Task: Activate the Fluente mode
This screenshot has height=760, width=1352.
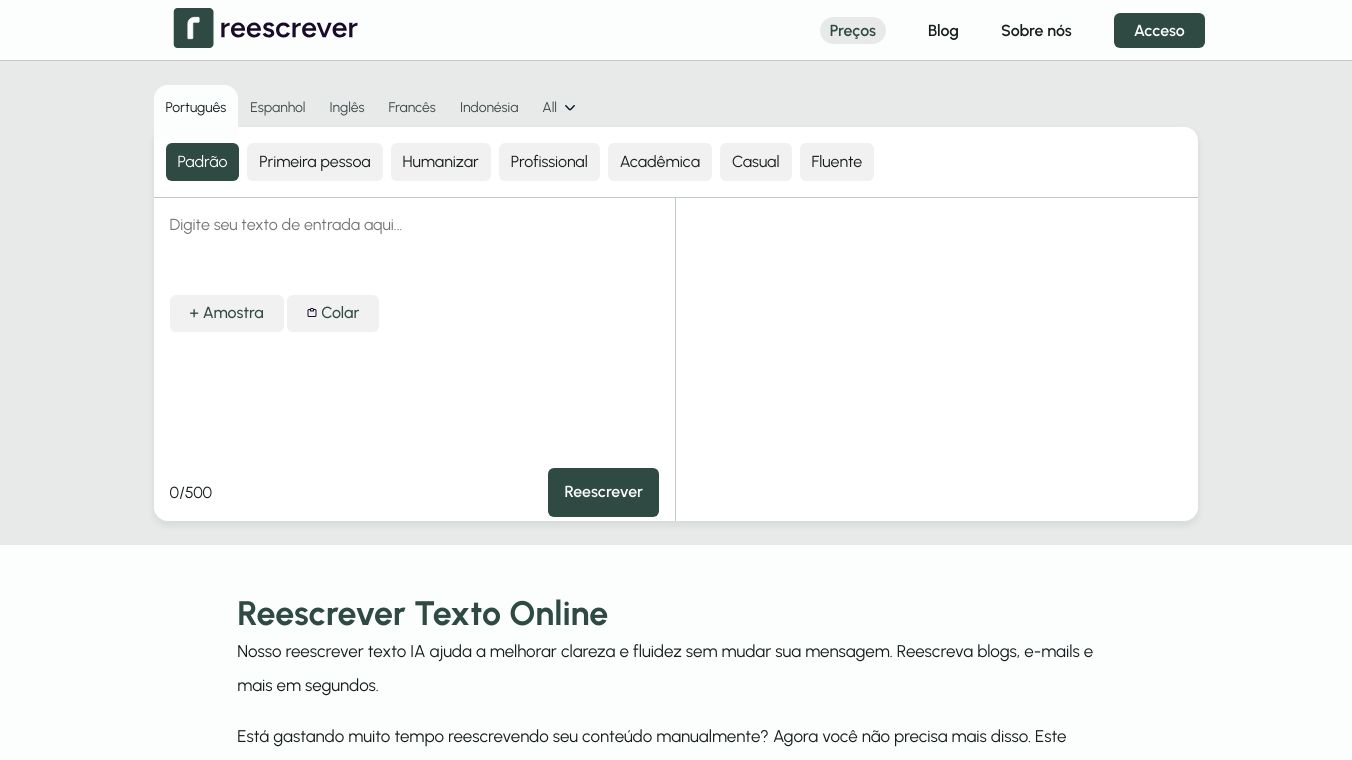Action: tap(837, 162)
